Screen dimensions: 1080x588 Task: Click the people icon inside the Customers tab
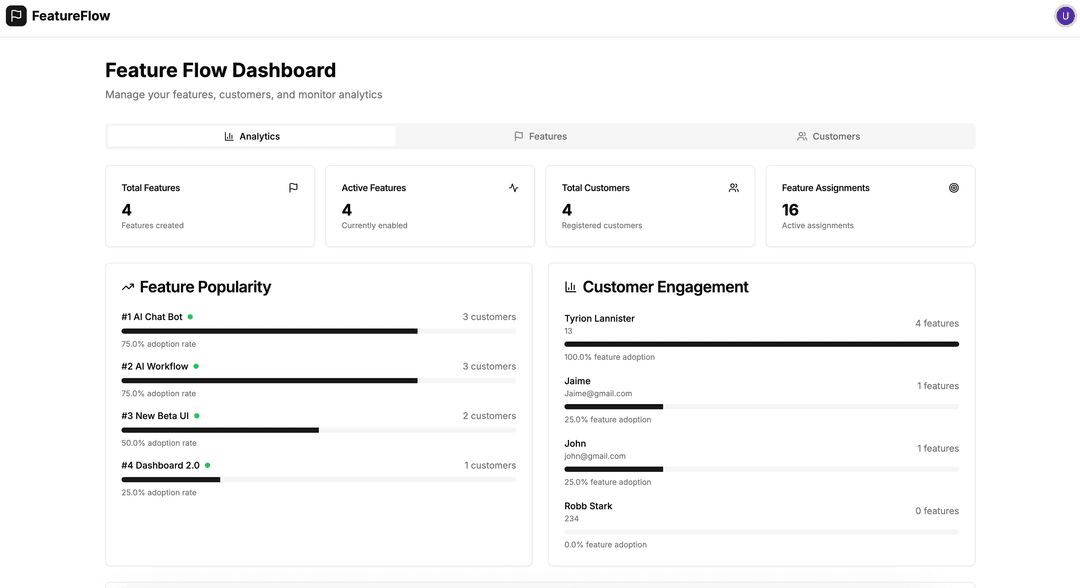pyautogui.click(x=801, y=135)
